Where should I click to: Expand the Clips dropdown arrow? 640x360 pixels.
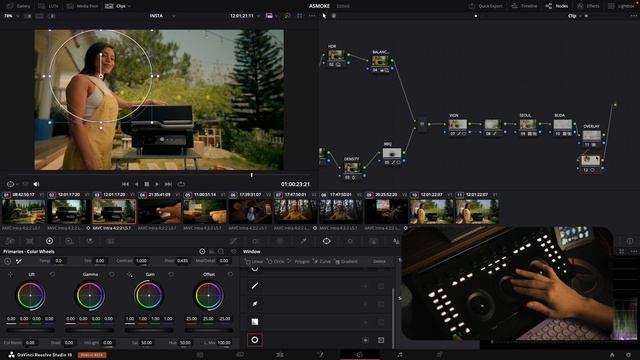(x=129, y=6)
